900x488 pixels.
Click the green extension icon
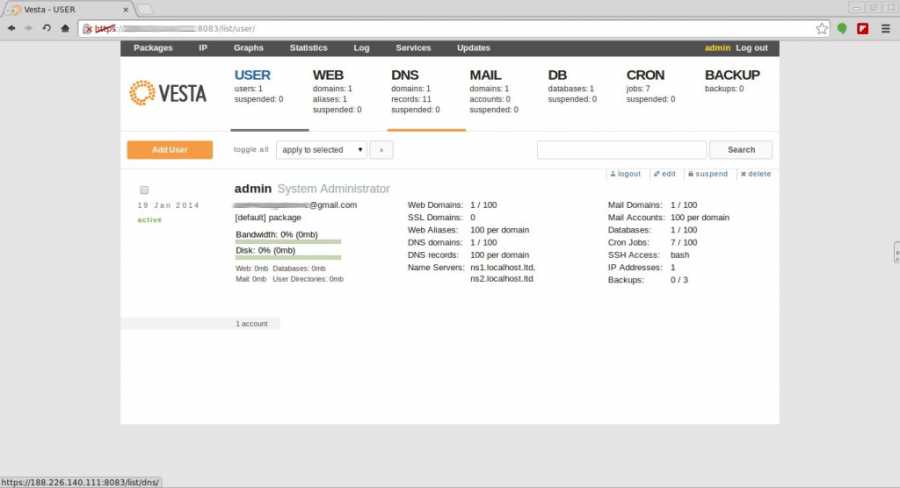tap(842, 28)
